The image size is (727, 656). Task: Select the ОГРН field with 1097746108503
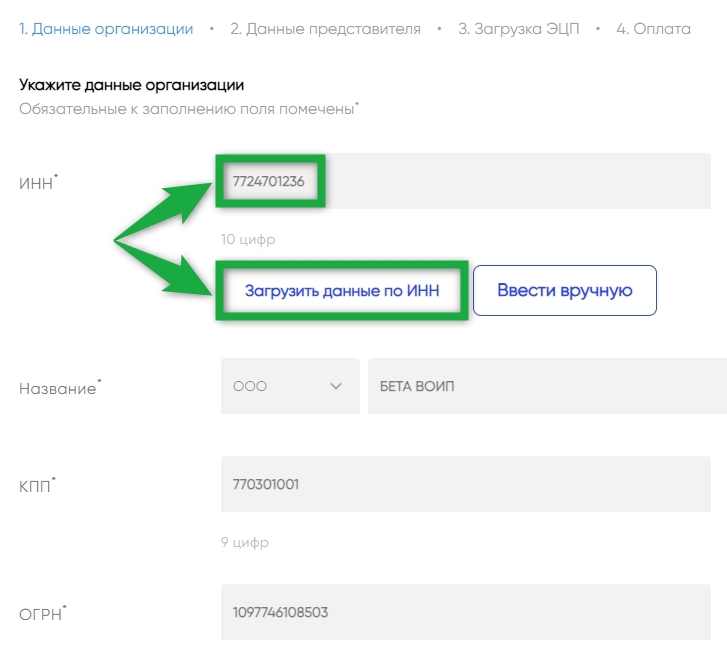click(466, 612)
